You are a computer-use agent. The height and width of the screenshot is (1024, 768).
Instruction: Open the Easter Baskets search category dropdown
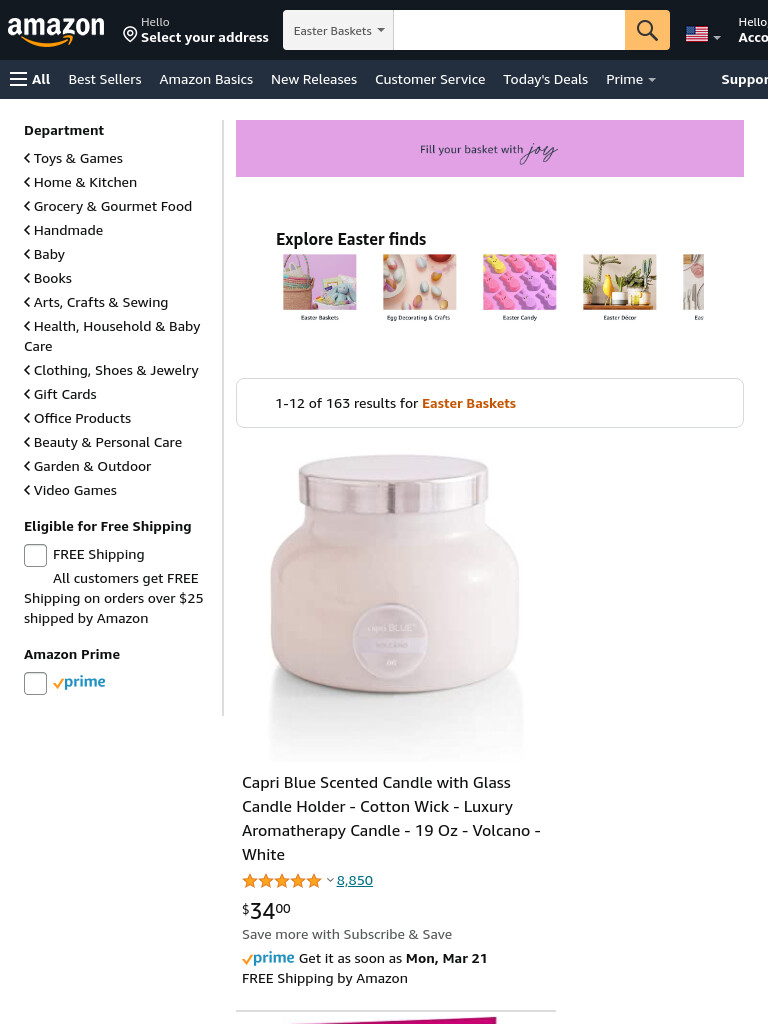pyautogui.click(x=338, y=30)
